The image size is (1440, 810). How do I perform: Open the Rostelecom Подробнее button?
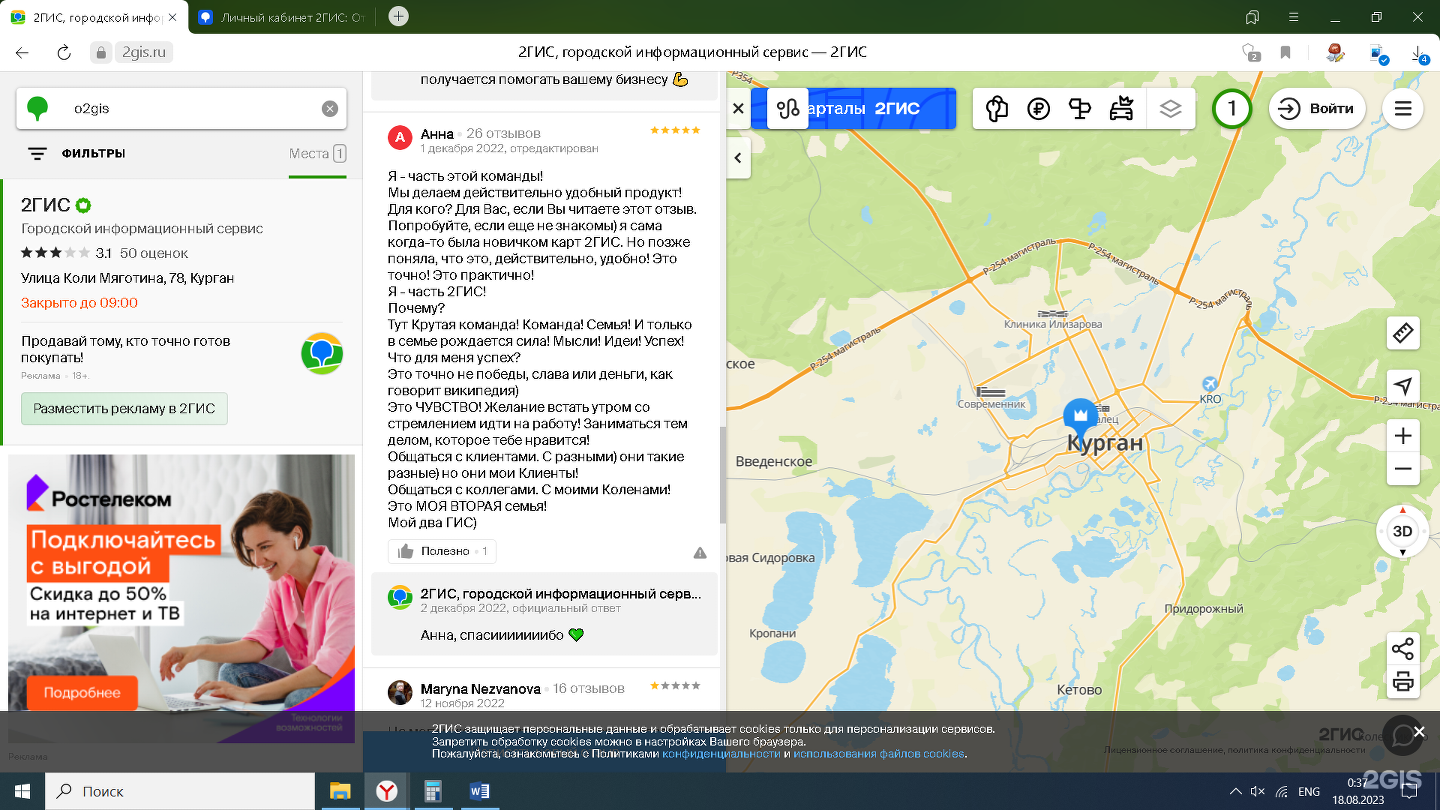point(82,693)
